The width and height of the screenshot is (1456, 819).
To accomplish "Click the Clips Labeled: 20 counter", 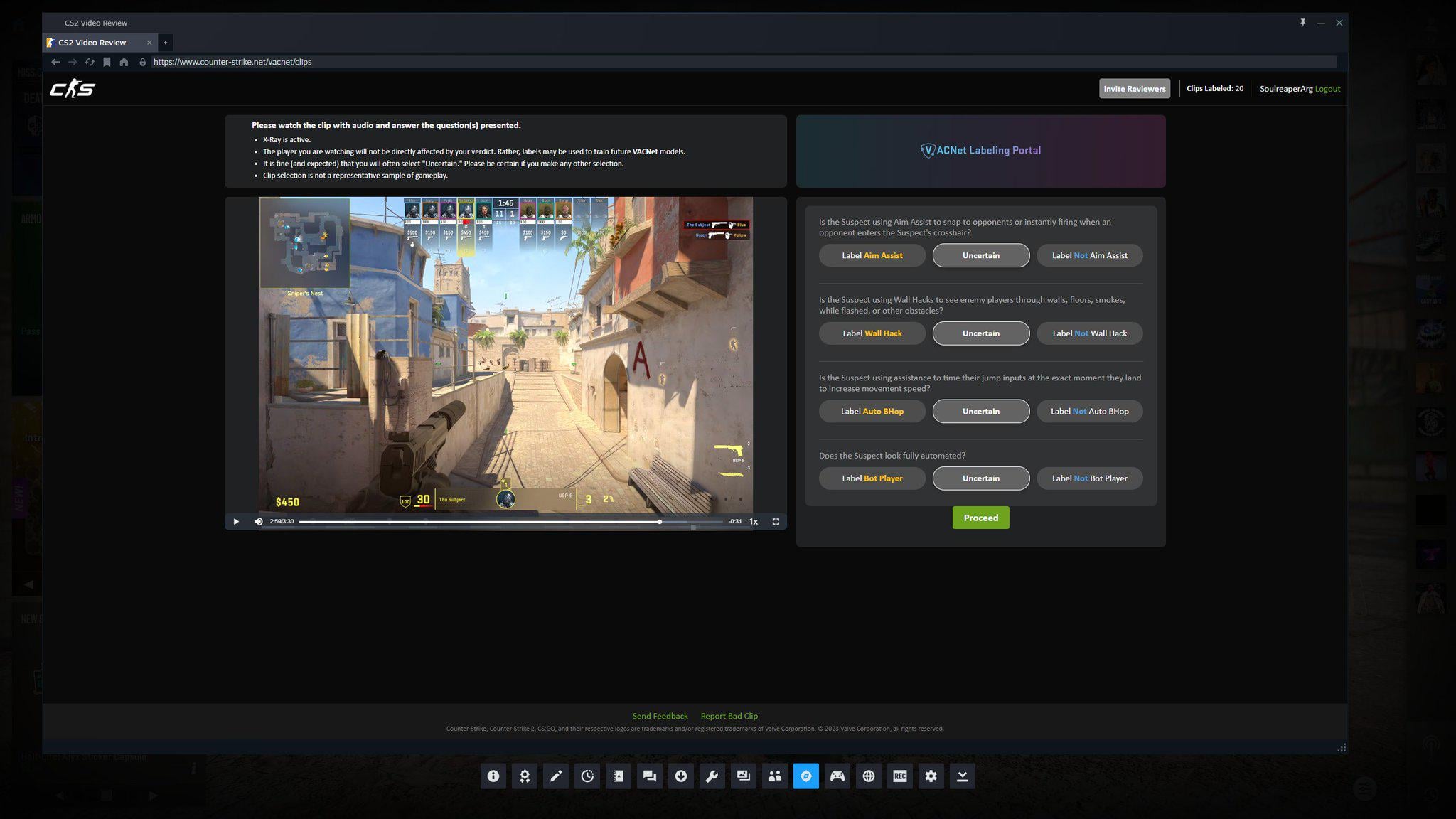I will click(1215, 89).
